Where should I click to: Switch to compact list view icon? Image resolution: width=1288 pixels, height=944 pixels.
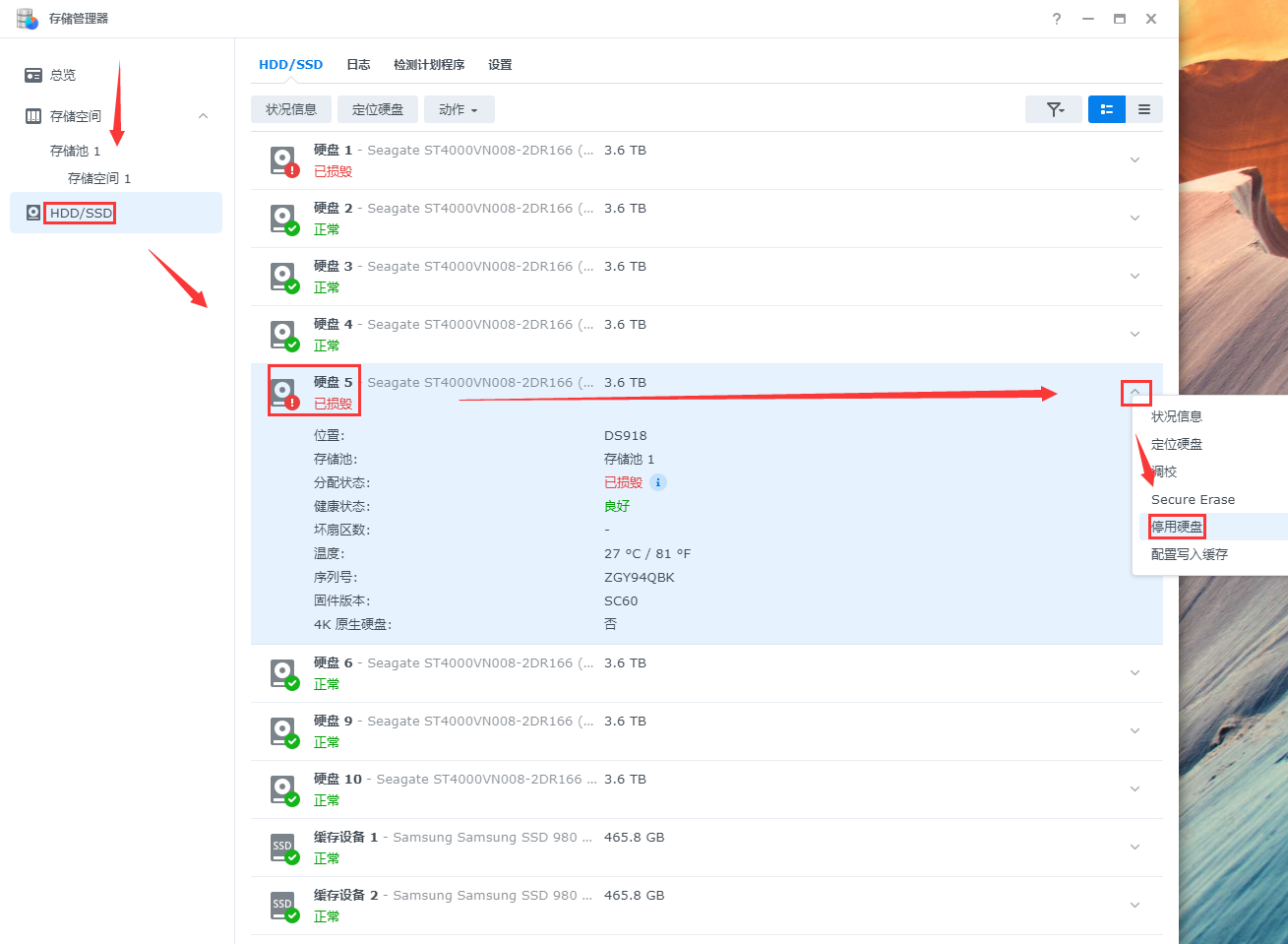1144,109
